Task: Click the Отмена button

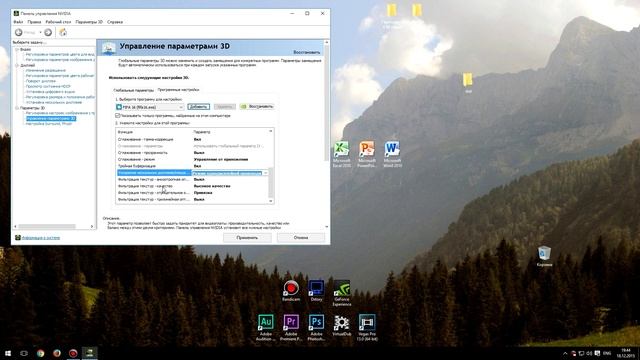Action: [301, 238]
